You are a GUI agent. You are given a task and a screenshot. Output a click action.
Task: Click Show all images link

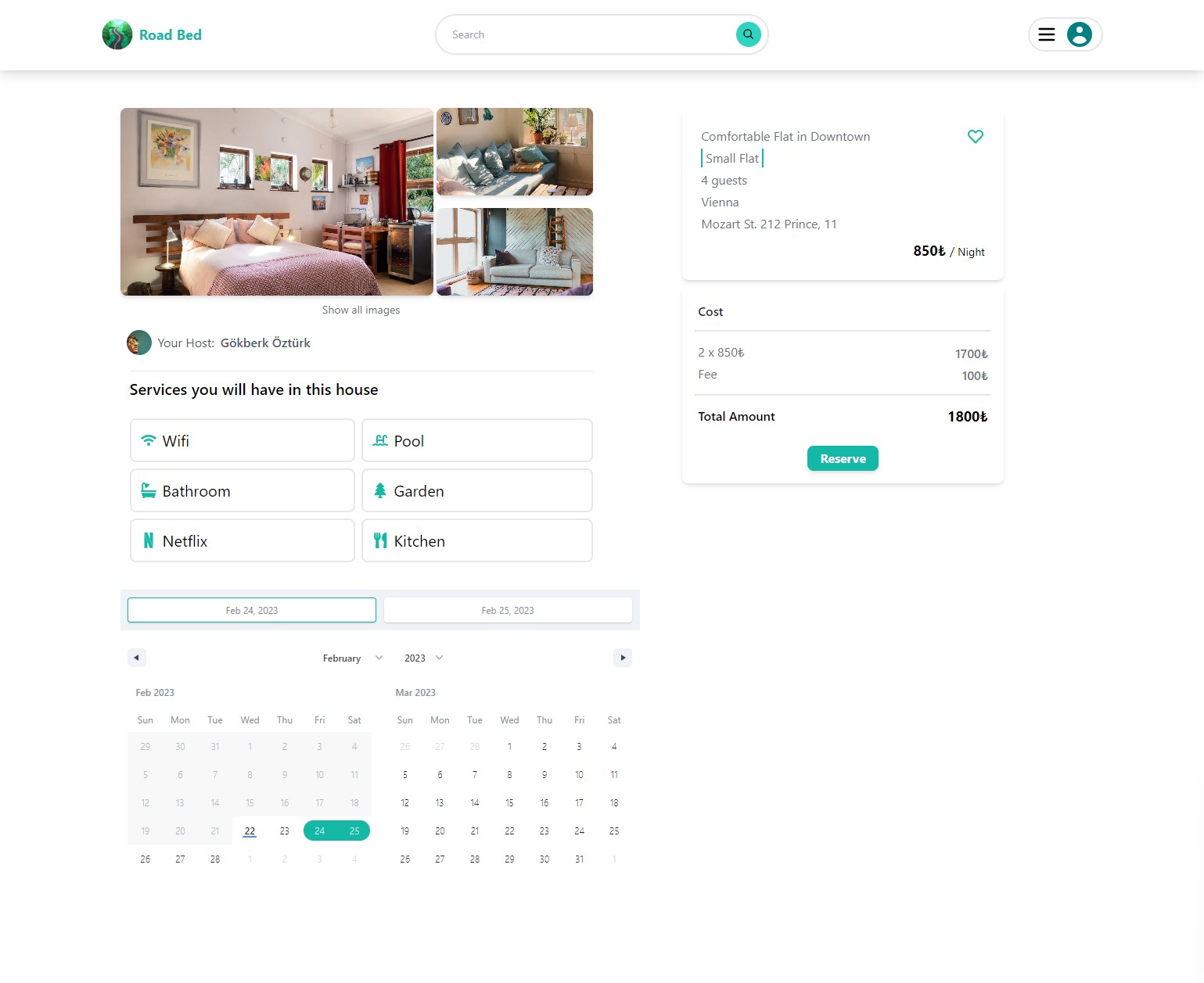coord(361,310)
